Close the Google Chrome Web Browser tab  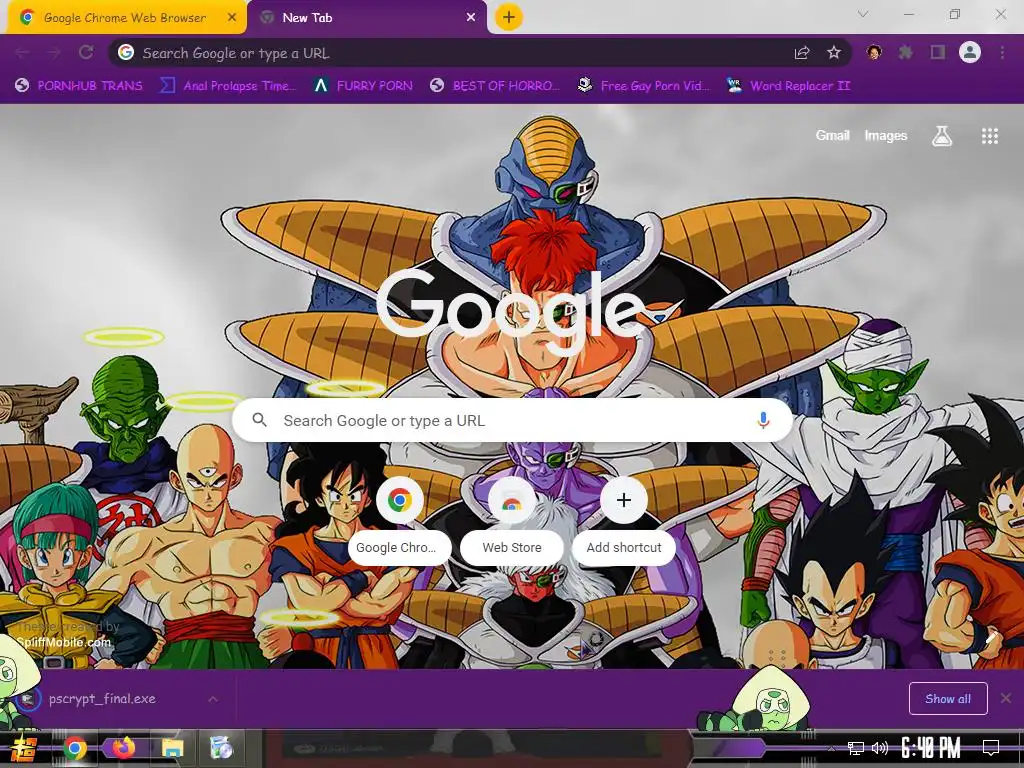click(232, 18)
